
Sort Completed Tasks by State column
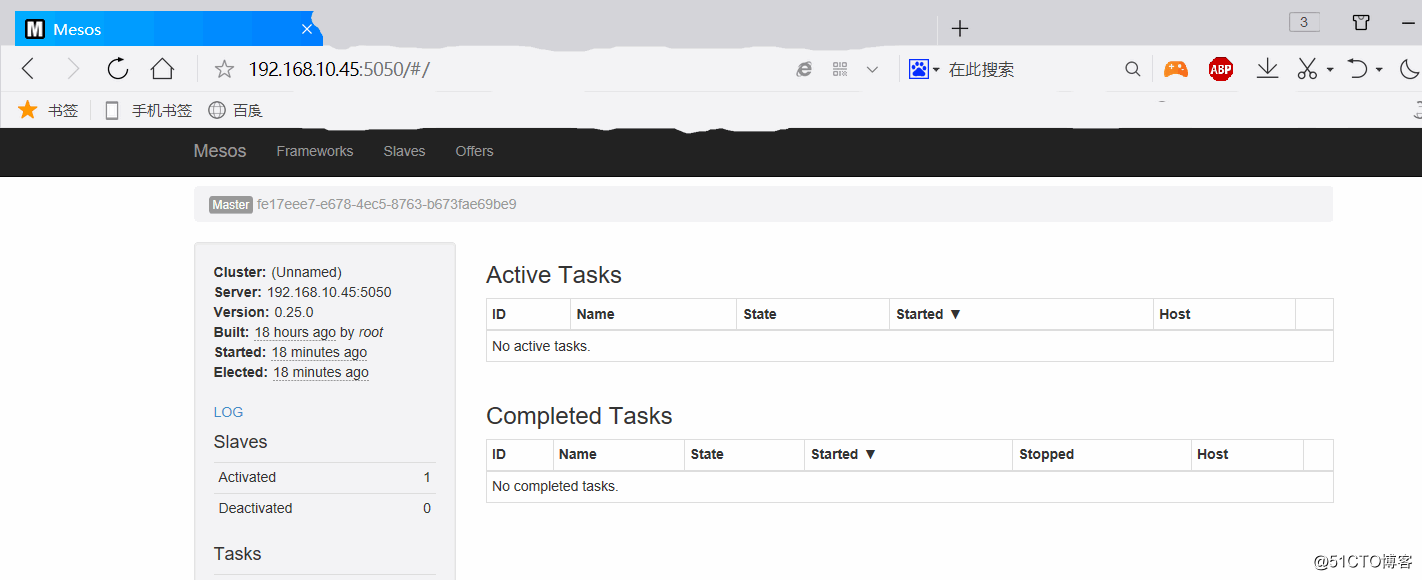(707, 454)
